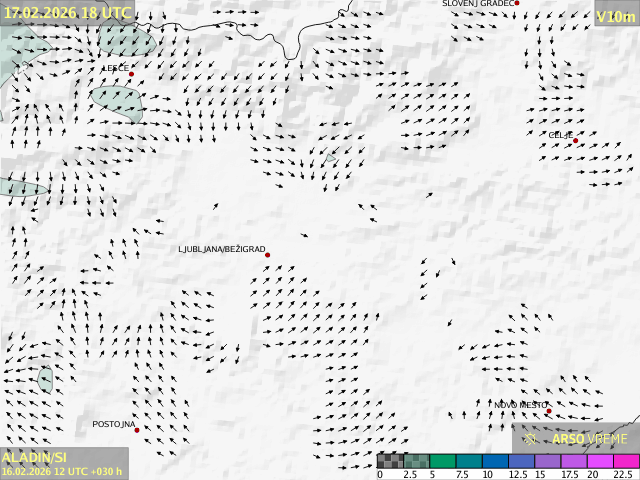Click the 17.02.2026 18 UTC timestamp

[x=66, y=12]
